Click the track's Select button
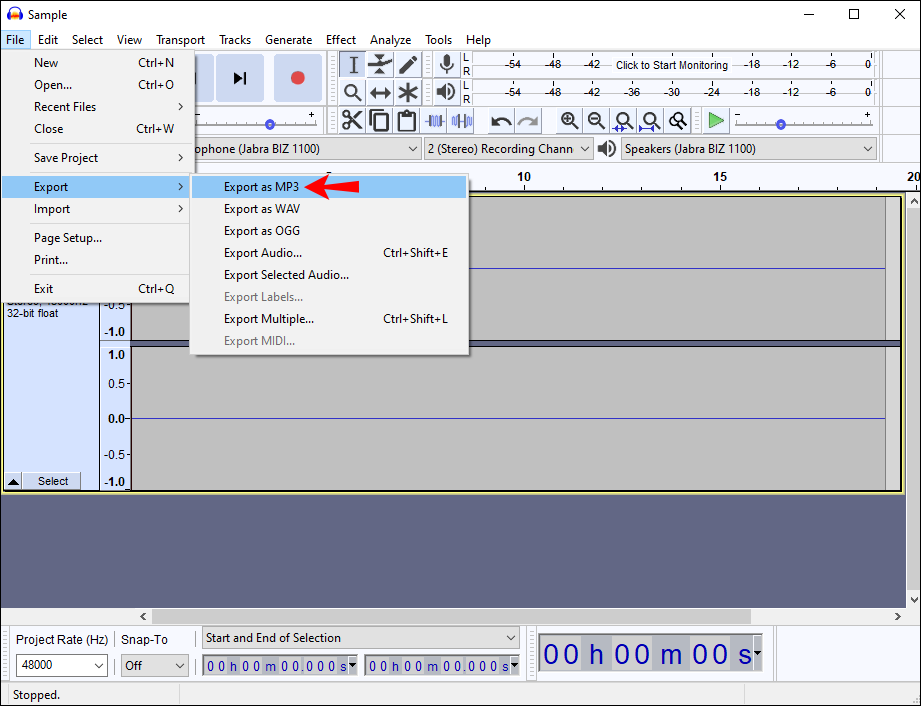 [x=53, y=481]
